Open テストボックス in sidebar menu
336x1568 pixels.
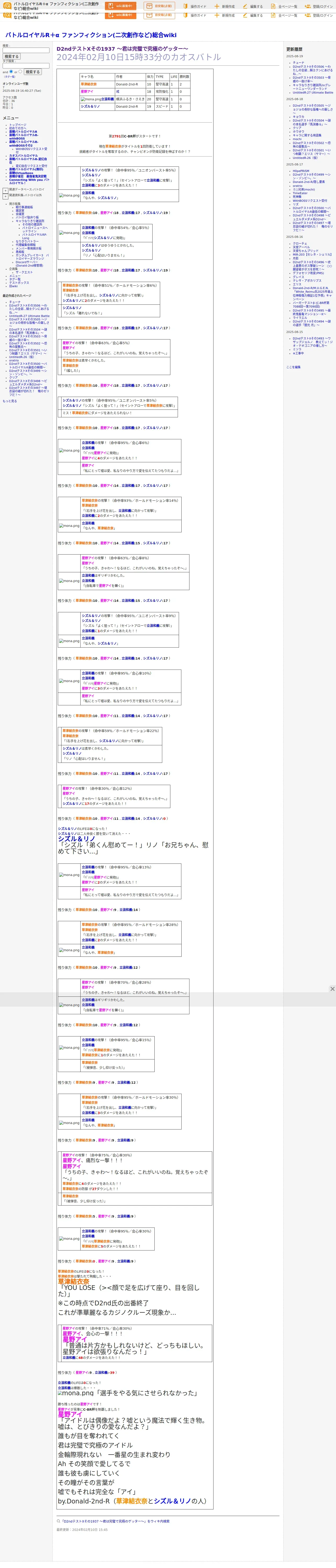19,283
